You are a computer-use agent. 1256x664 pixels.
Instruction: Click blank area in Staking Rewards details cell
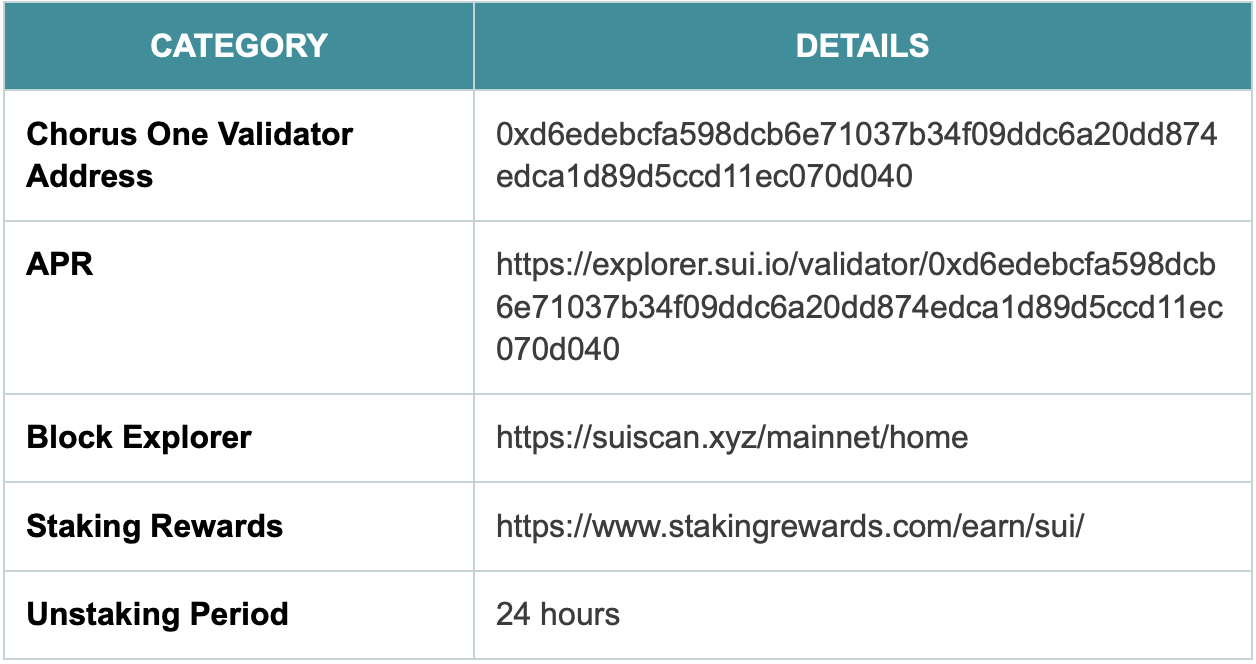tap(1168, 526)
